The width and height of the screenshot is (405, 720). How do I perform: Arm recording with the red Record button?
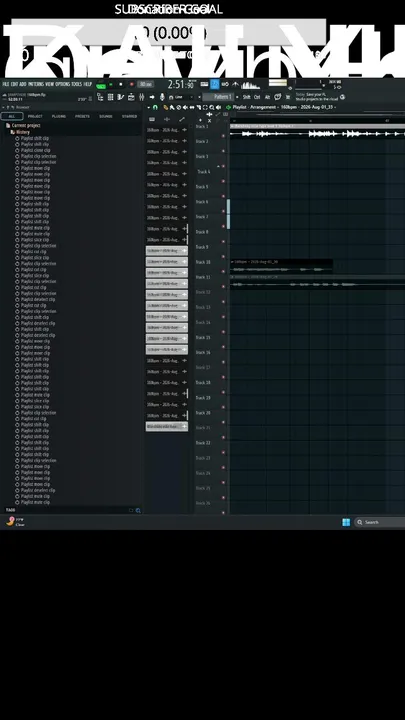pos(132,84)
